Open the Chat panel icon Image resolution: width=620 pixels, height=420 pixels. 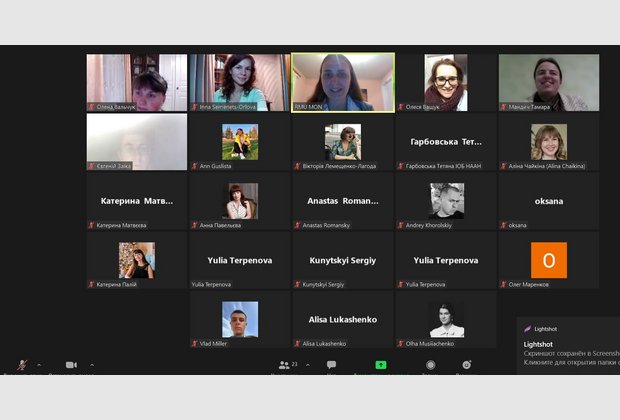[332, 366]
